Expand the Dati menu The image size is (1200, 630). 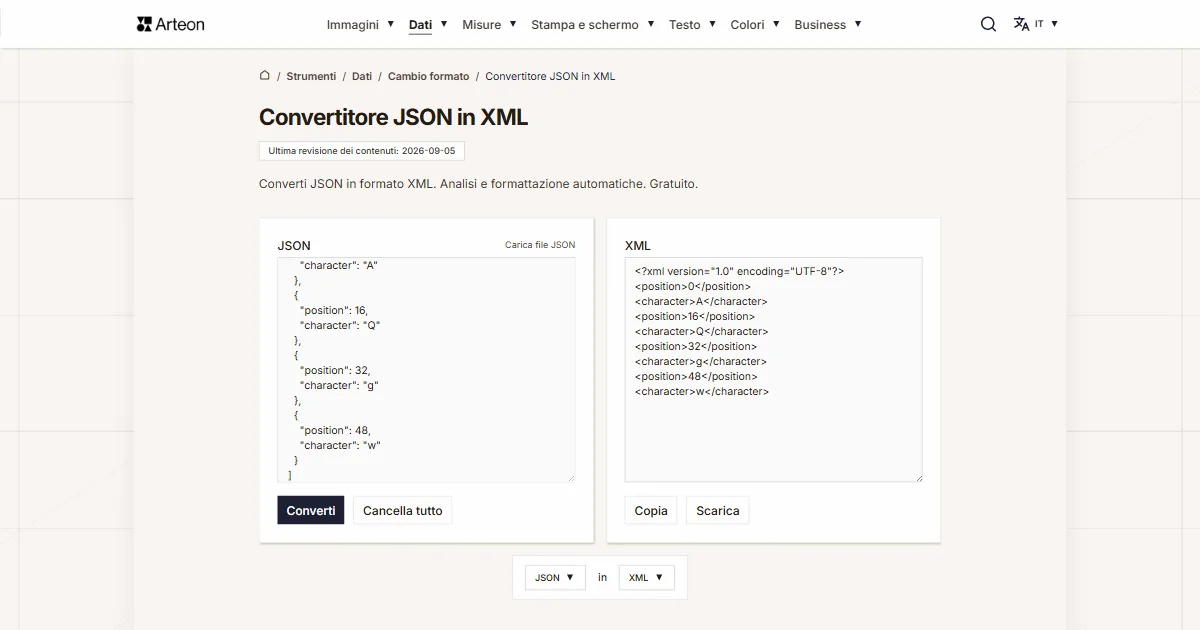coord(428,24)
